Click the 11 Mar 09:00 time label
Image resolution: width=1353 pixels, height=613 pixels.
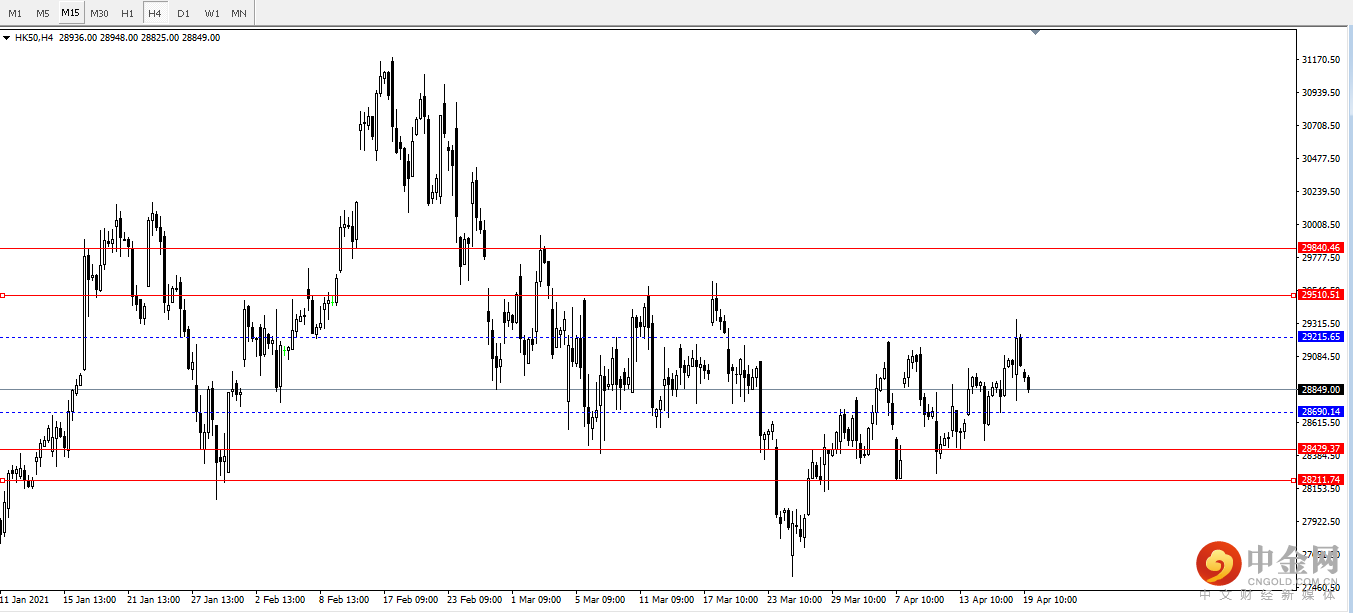coord(666,600)
